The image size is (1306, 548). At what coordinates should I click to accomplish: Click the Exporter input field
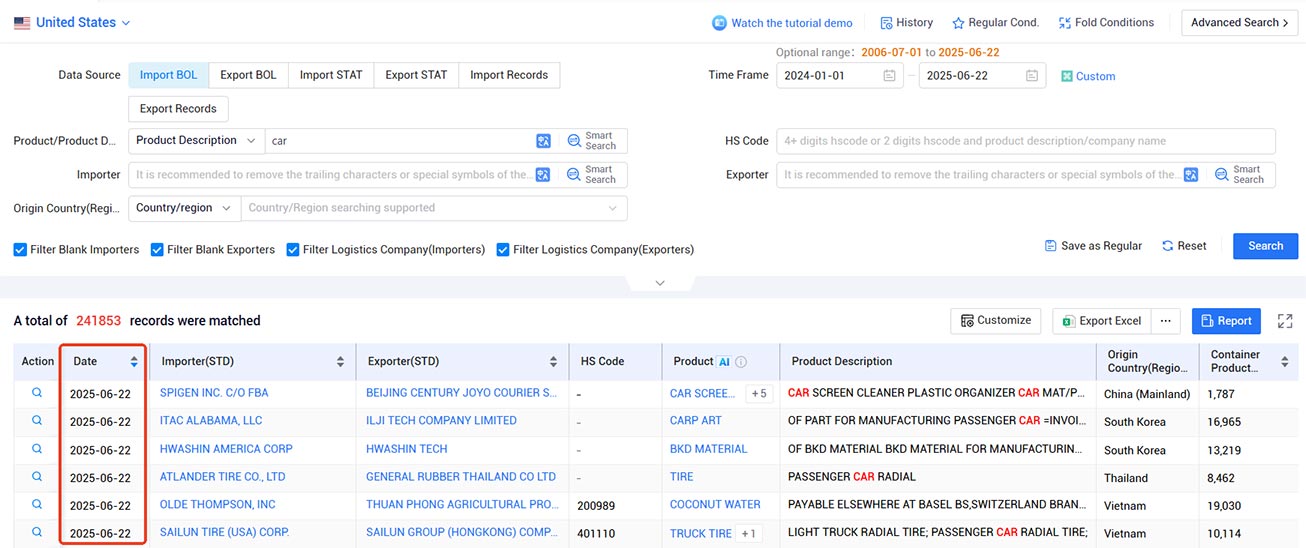tap(979, 175)
